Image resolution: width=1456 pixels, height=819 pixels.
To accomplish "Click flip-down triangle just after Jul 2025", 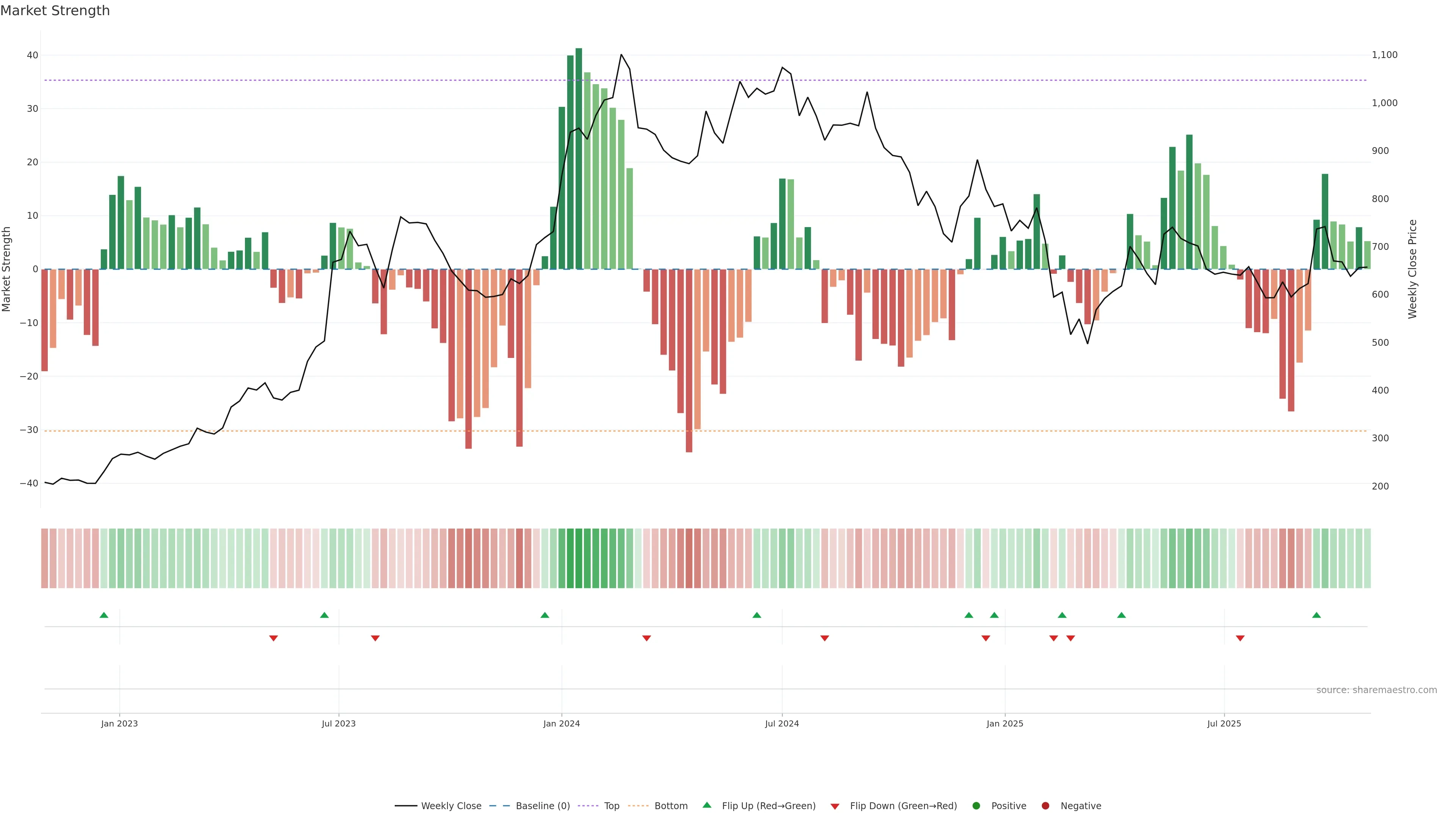I will click(1240, 638).
